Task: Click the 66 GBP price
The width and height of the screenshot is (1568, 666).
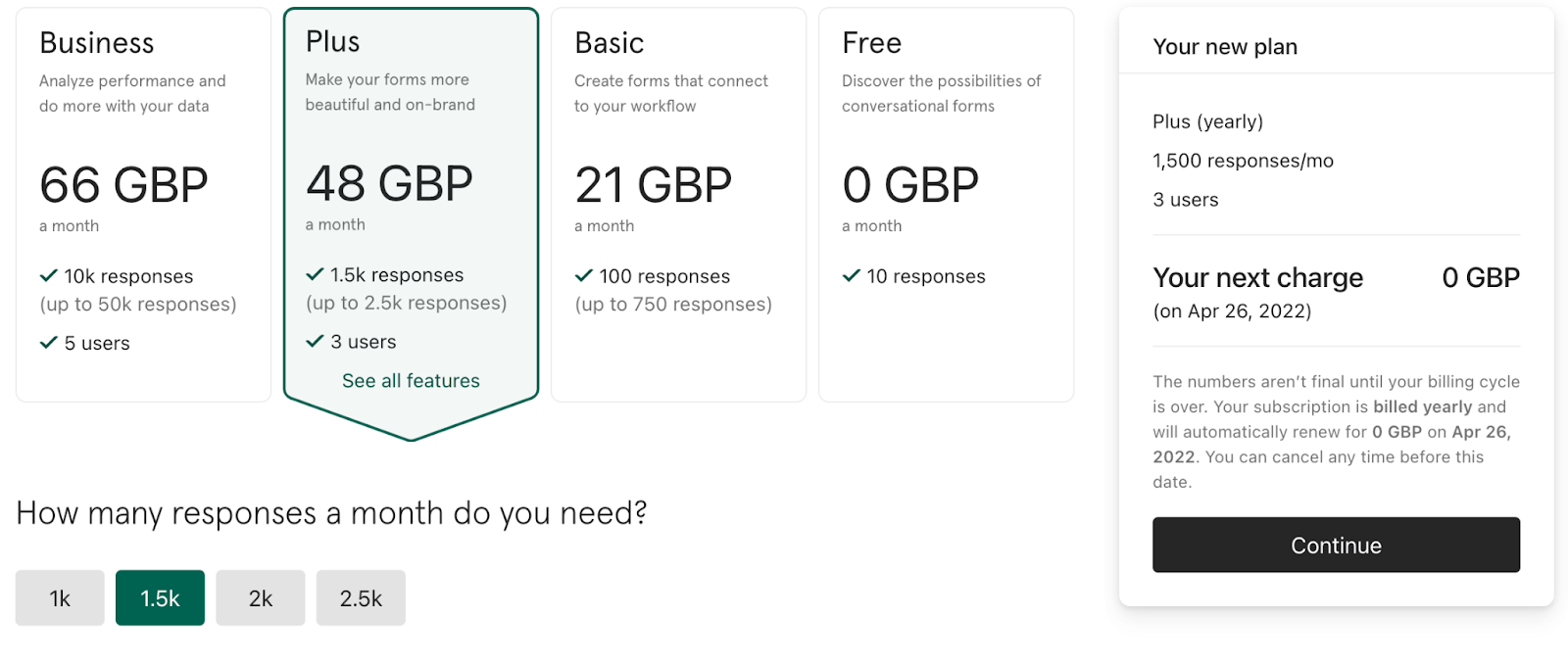Action: [123, 184]
